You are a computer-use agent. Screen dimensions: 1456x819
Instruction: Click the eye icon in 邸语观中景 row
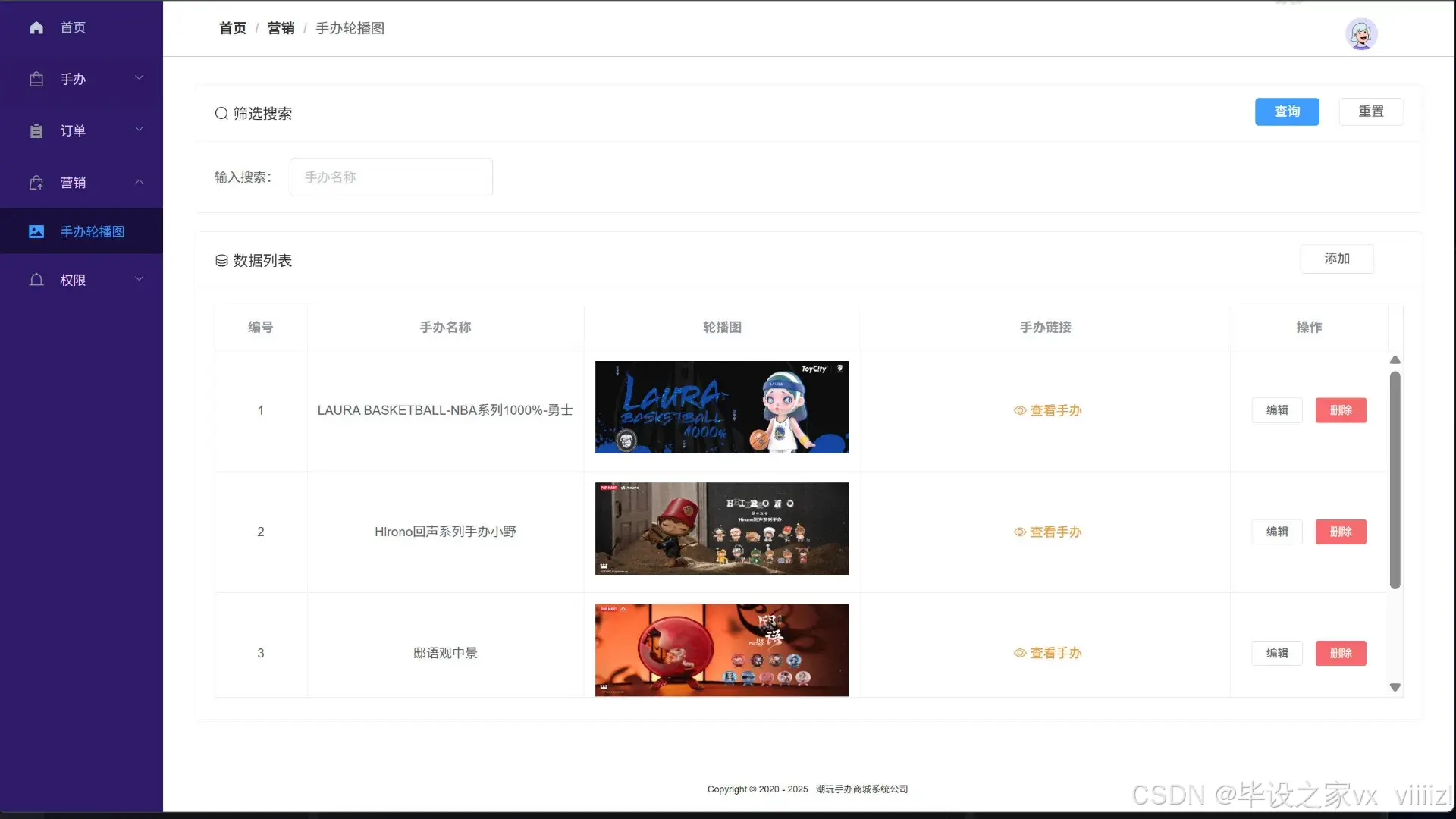[1020, 653]
